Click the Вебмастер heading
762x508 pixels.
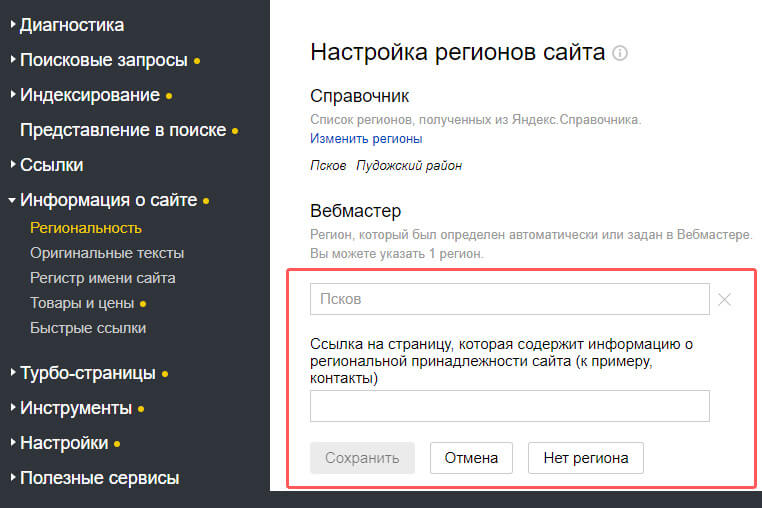[356, 211]
